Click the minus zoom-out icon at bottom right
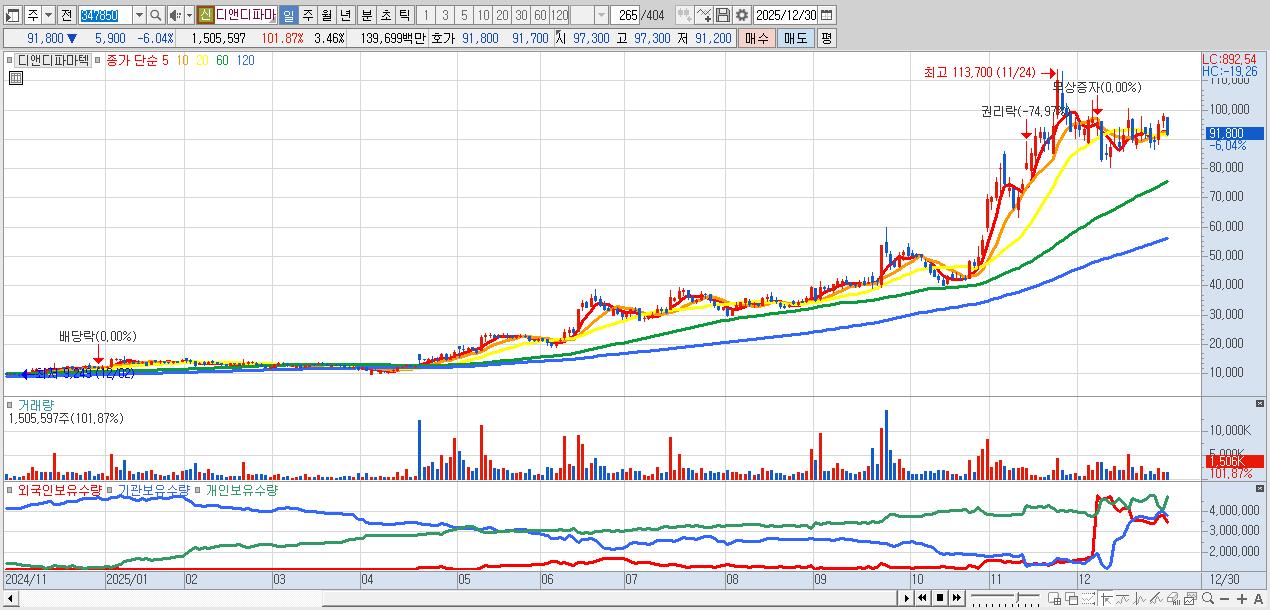Viewport: 1270px width, 610px height. [x=1224, y=598]
